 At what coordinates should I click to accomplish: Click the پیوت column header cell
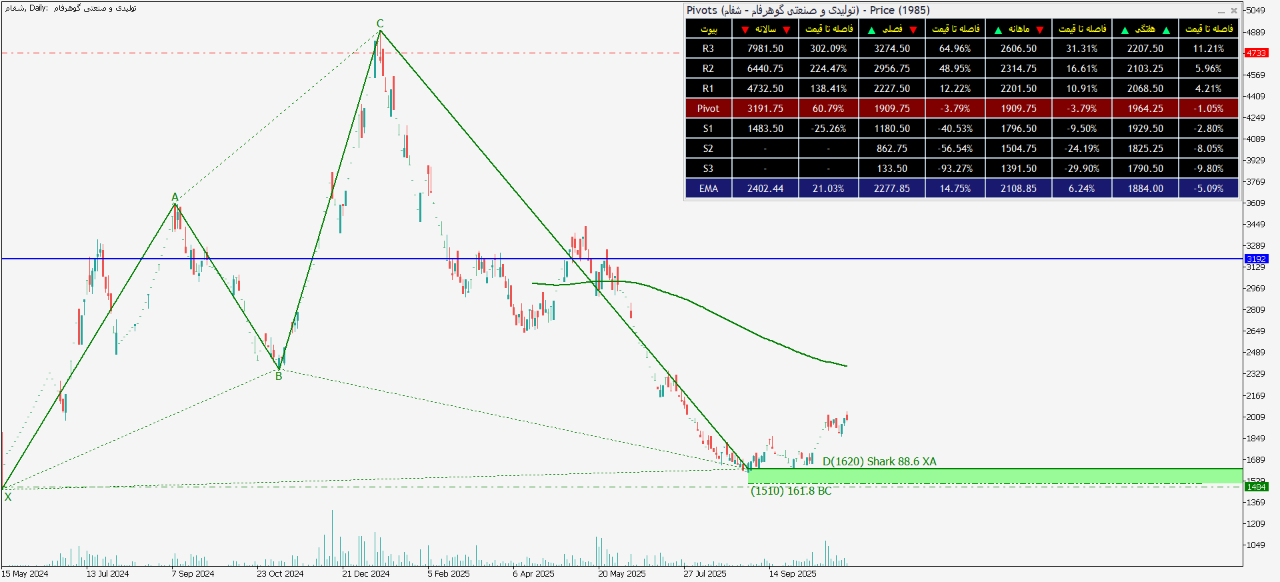click(708, 29)
